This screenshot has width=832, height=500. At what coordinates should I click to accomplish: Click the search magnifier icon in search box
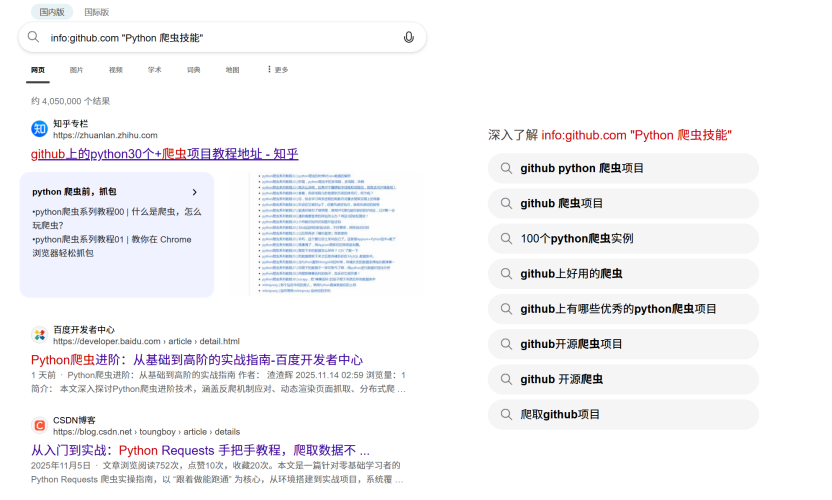(33, 37)
